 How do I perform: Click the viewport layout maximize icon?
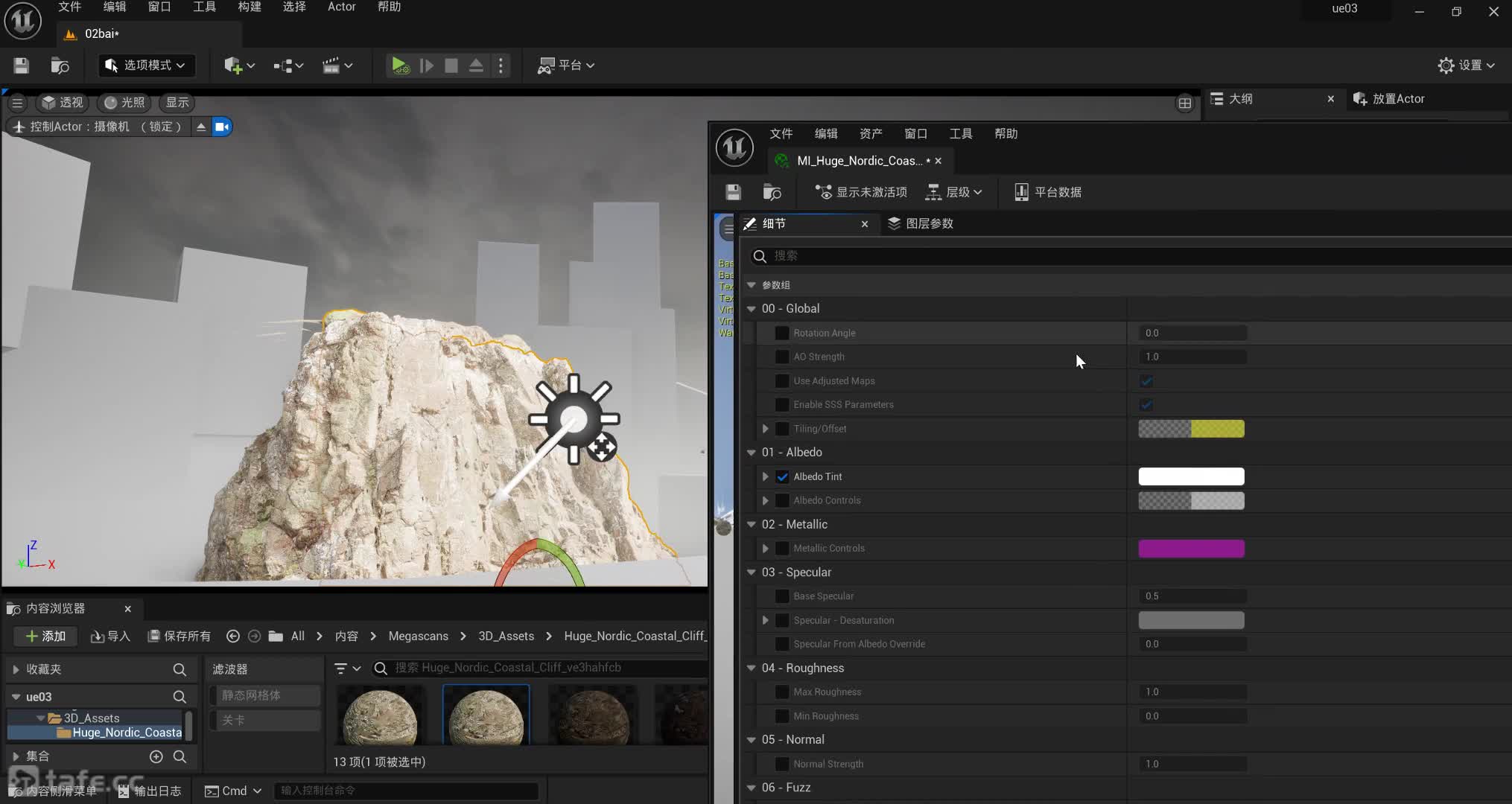pyautogui.click(x=1185, y=103)
